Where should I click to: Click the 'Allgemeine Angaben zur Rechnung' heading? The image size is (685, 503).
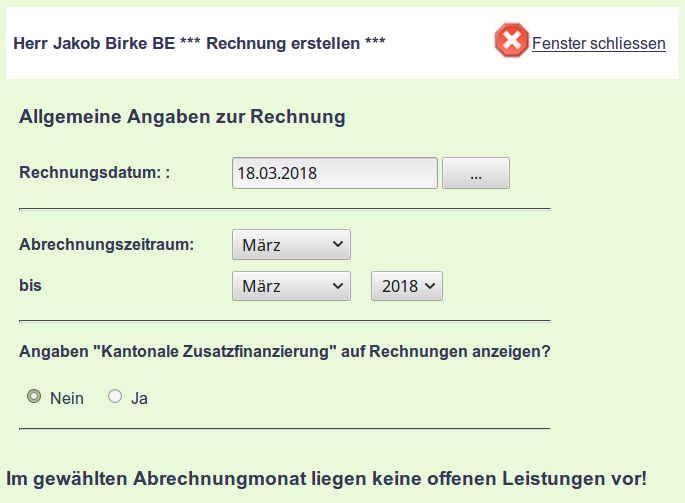click(x=182, y=117)
